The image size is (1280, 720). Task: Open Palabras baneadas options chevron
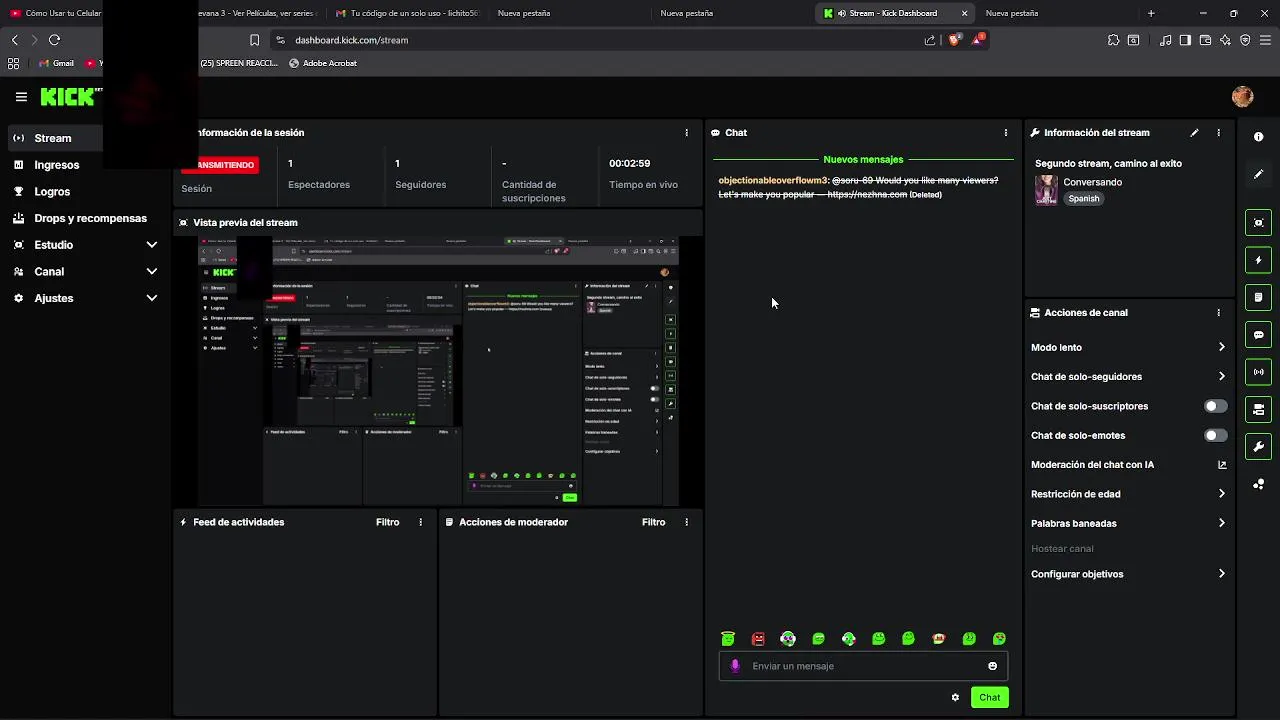[1221, 523]
